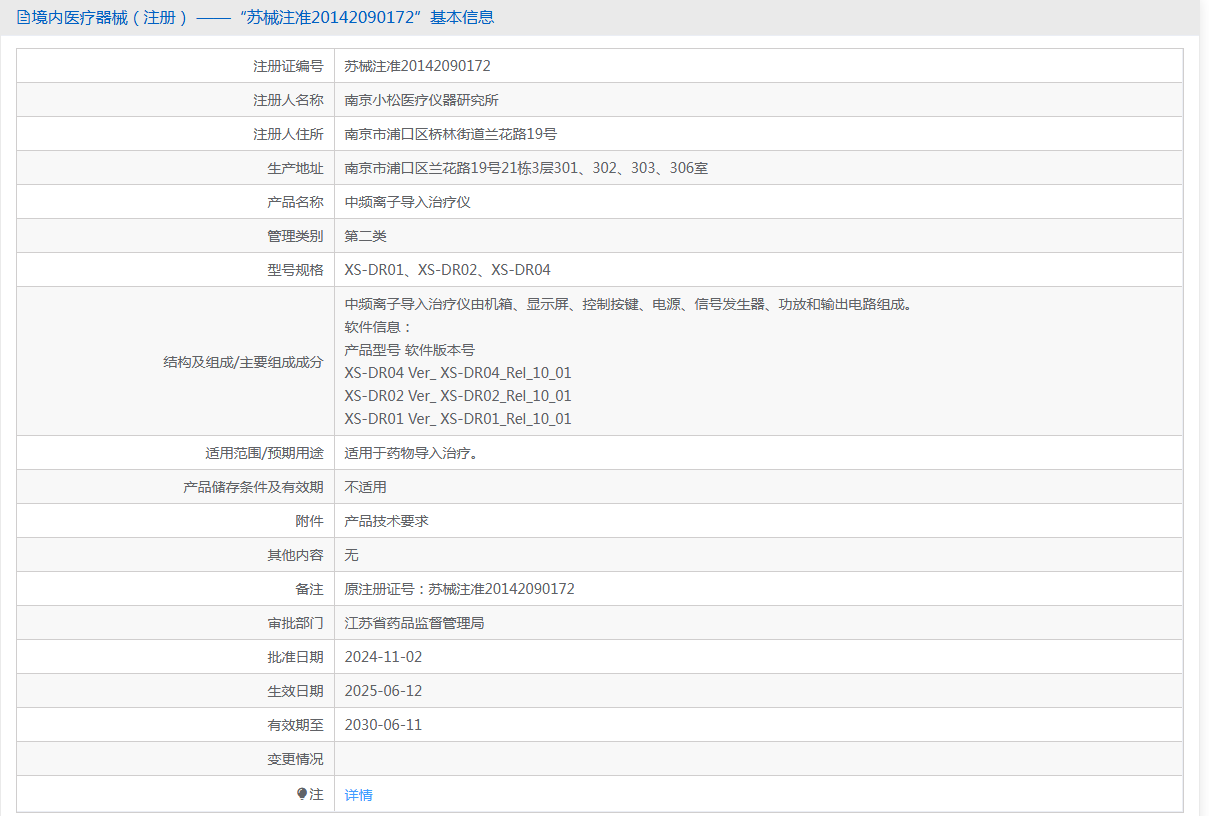Click the expiry date 2030-06-11

383,725
